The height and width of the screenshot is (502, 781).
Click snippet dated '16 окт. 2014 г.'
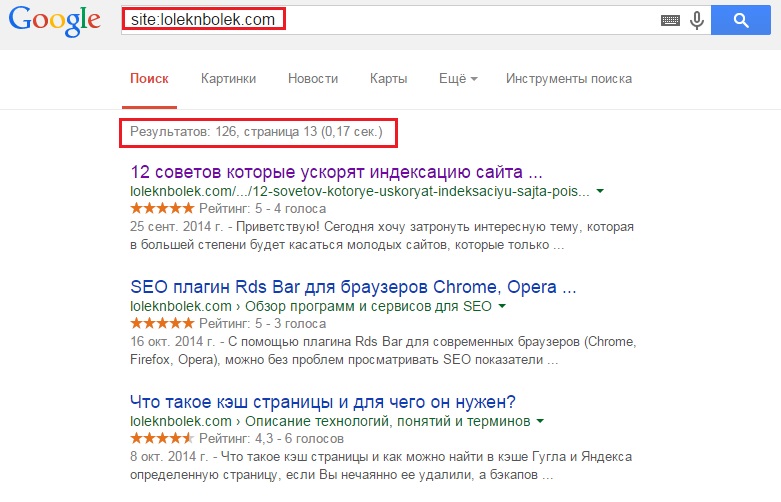click(x=383, y=351)
